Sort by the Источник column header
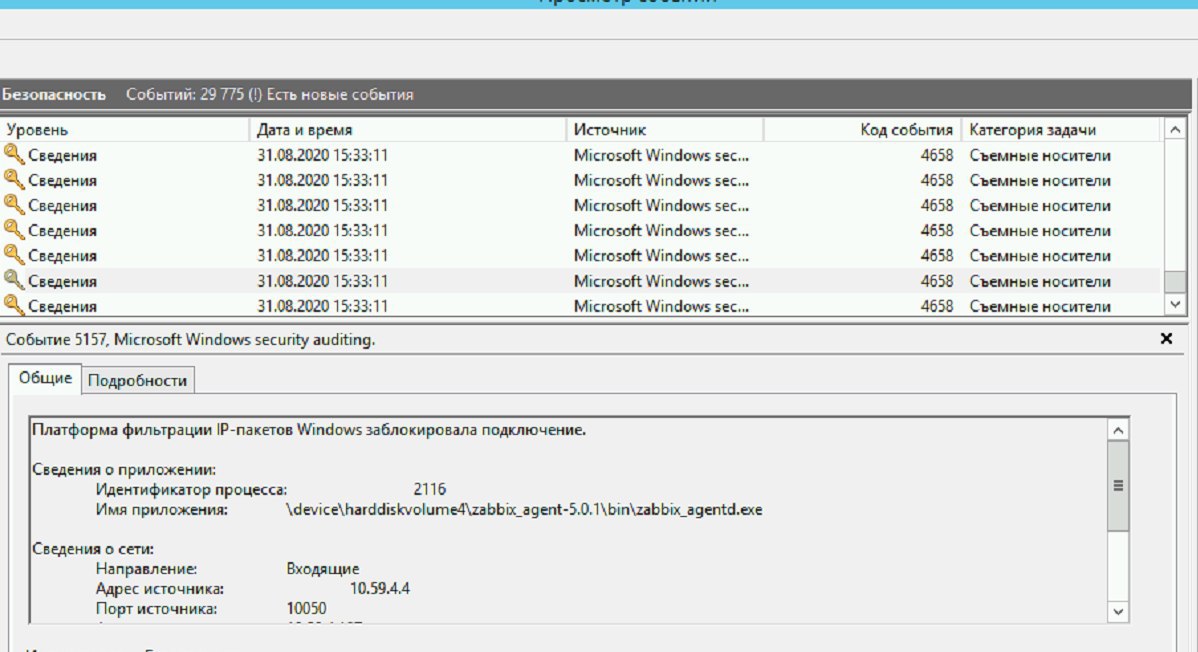This screenshot has height=652, width=1198. click(x=665, y=130)
